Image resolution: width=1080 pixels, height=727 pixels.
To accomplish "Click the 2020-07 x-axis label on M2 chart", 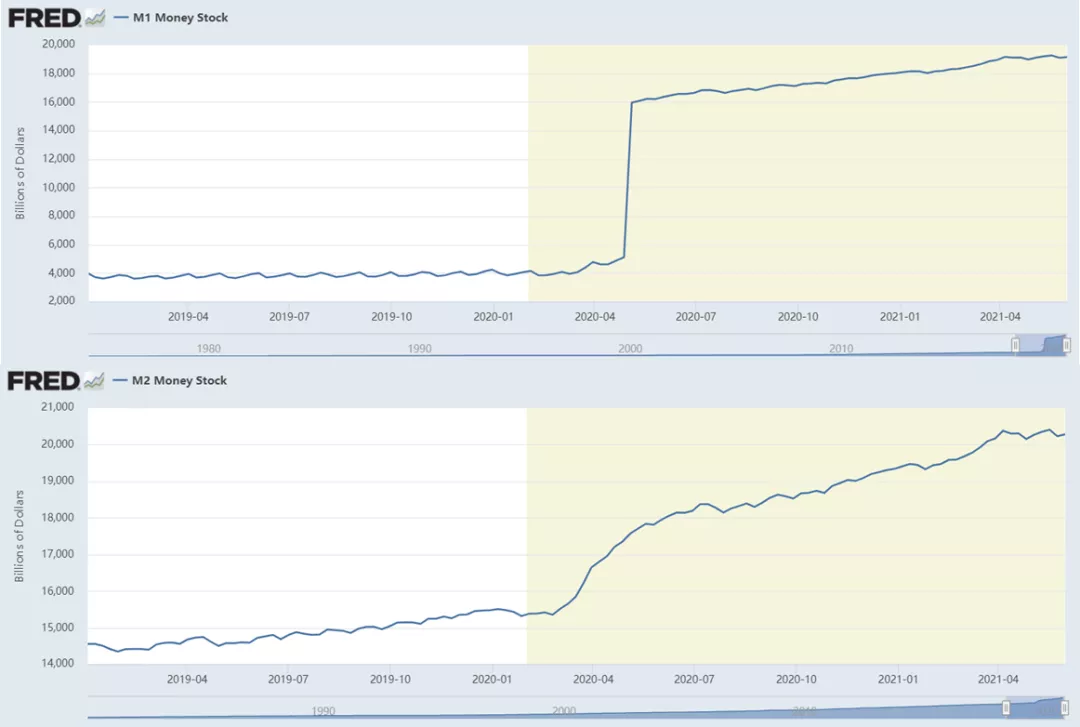I will [696, 678].
